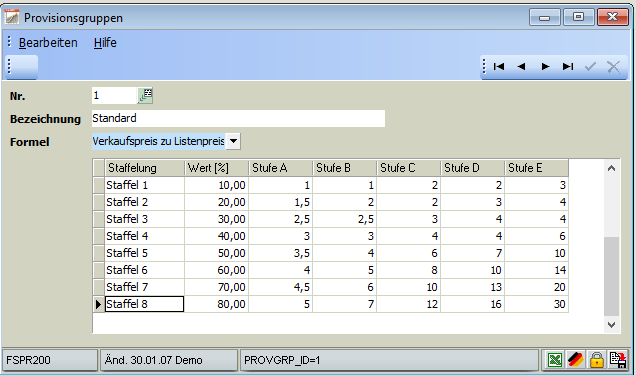Click the Wert cell 80,00

pyautogui.click(x=217, y=304)
